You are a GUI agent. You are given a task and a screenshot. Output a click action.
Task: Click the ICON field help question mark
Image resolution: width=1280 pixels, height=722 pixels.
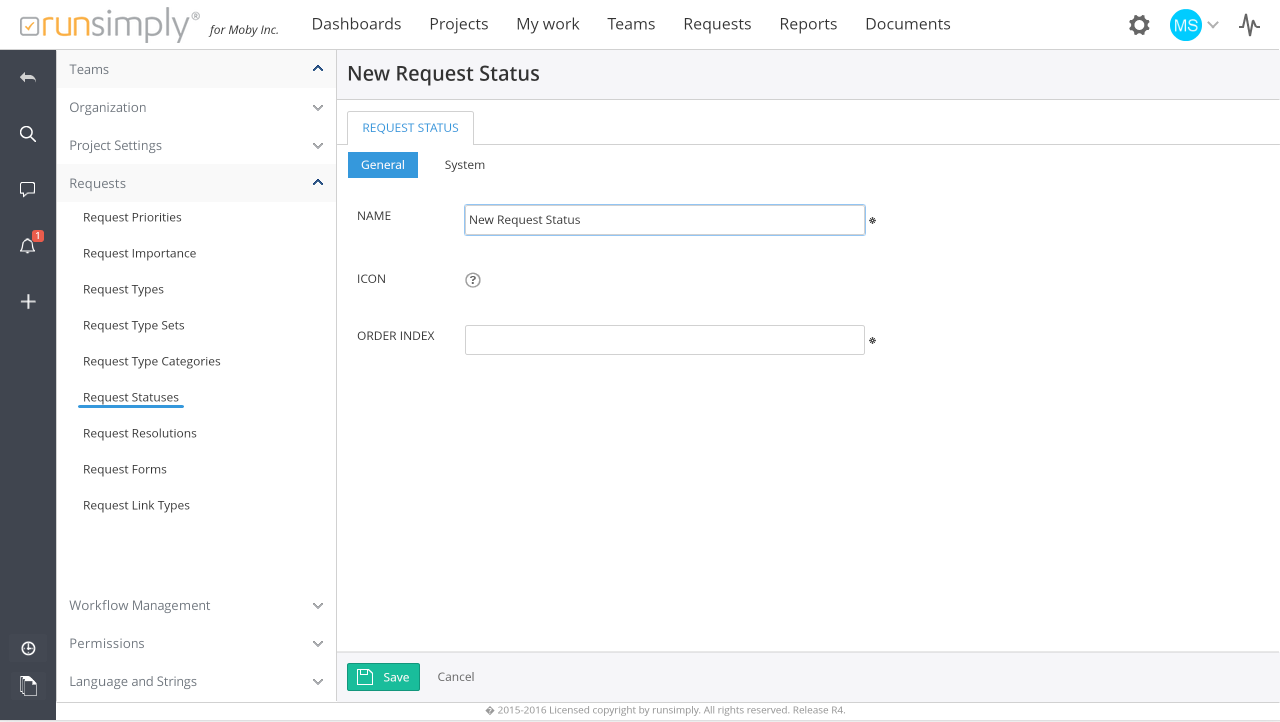[x=473, y=280]
